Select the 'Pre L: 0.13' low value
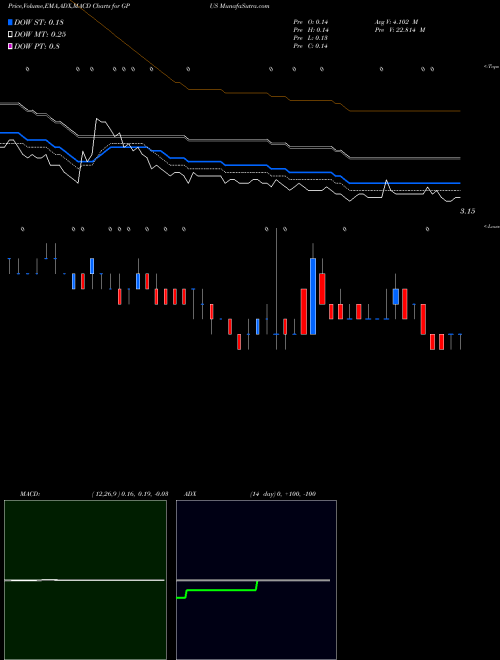This screenshot has height=660, width=500. click(x=311, y=38)
